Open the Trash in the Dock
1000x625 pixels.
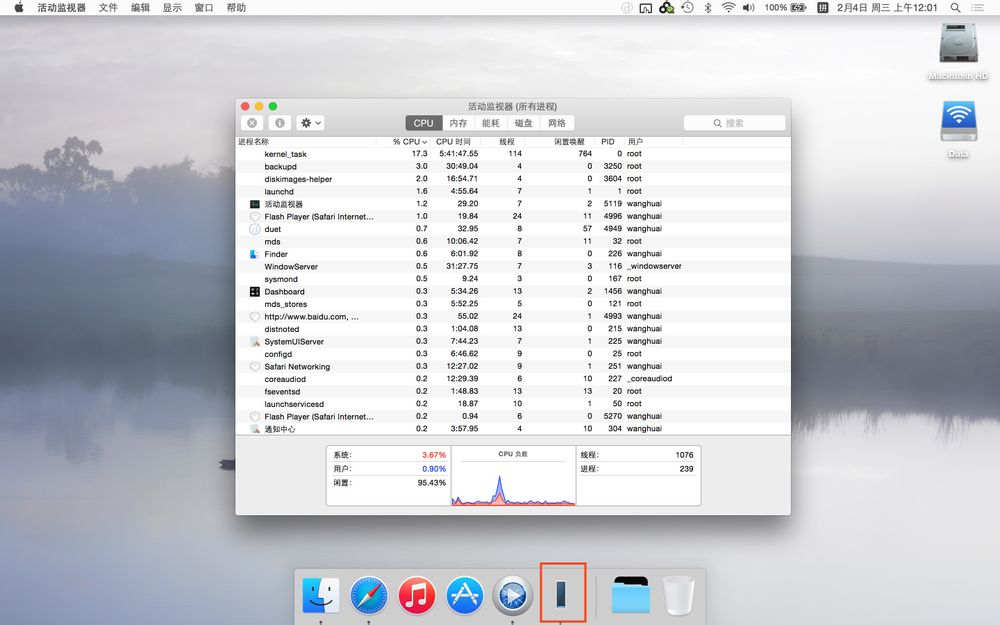pos(678,596)
